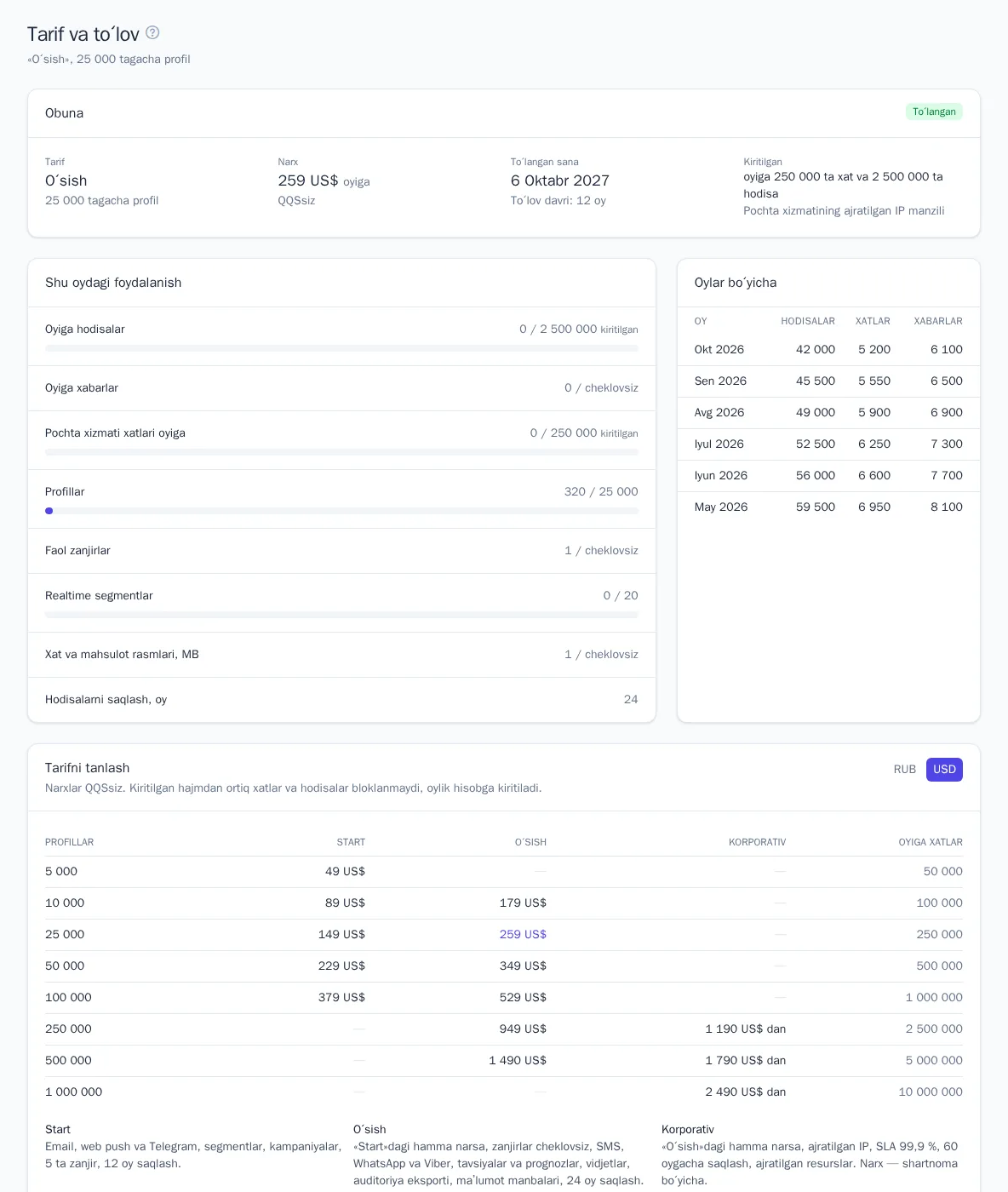
Task: Select the USD currency toggle
Action: coord(944,770)
